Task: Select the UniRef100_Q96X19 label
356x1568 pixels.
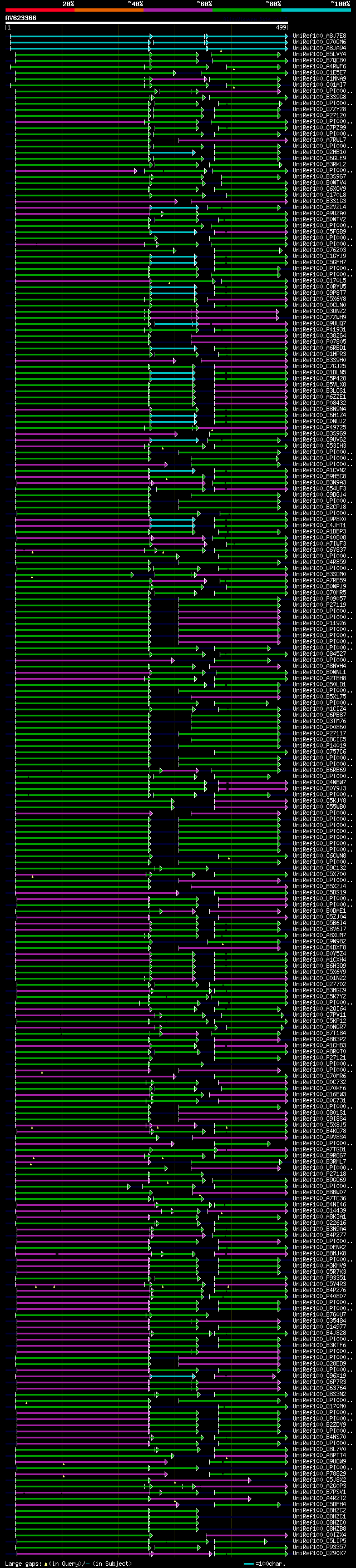Action: tap(319, 1376)
